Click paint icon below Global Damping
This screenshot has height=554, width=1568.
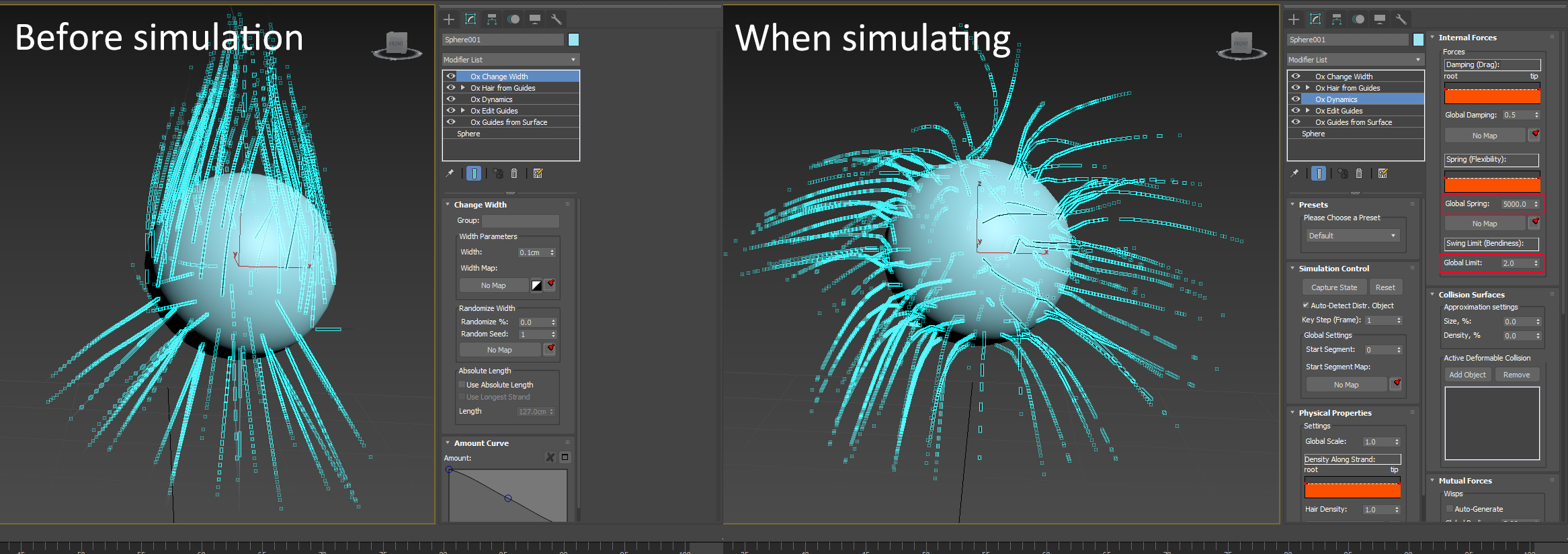(x=1535, y=135)
